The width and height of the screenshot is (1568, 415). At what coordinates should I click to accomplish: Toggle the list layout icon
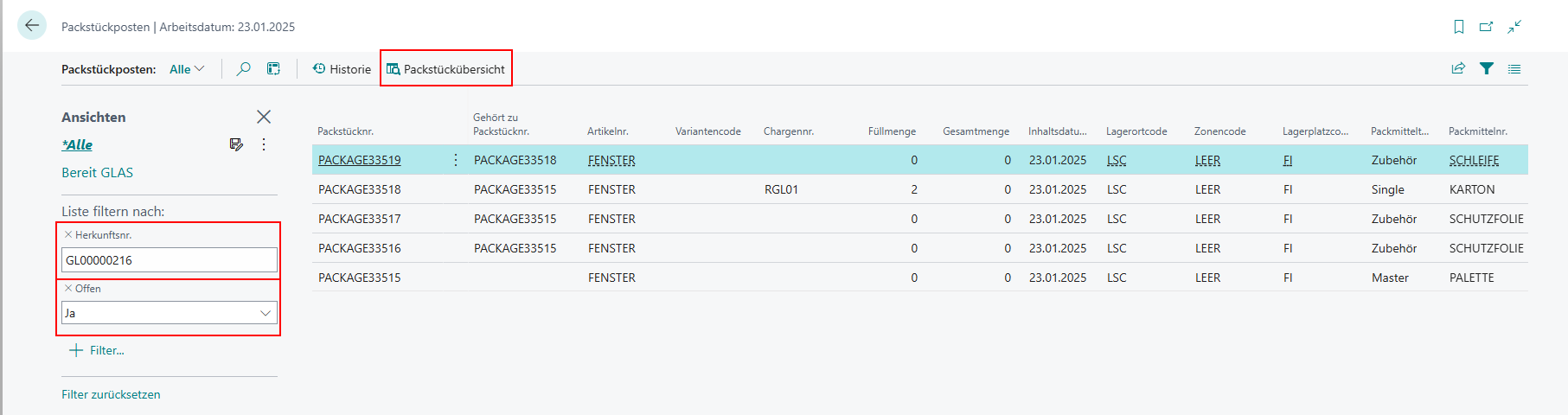point(1514,69)
